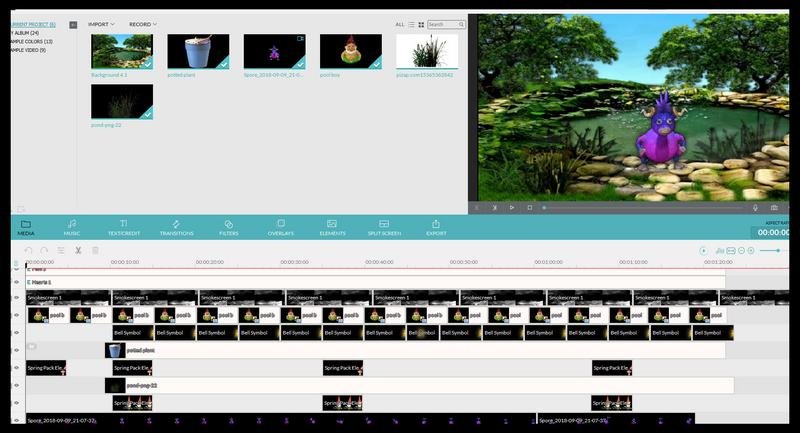
Task: Hide the Smokescreen 1 track via eye icon
Action: coord(16,297)
